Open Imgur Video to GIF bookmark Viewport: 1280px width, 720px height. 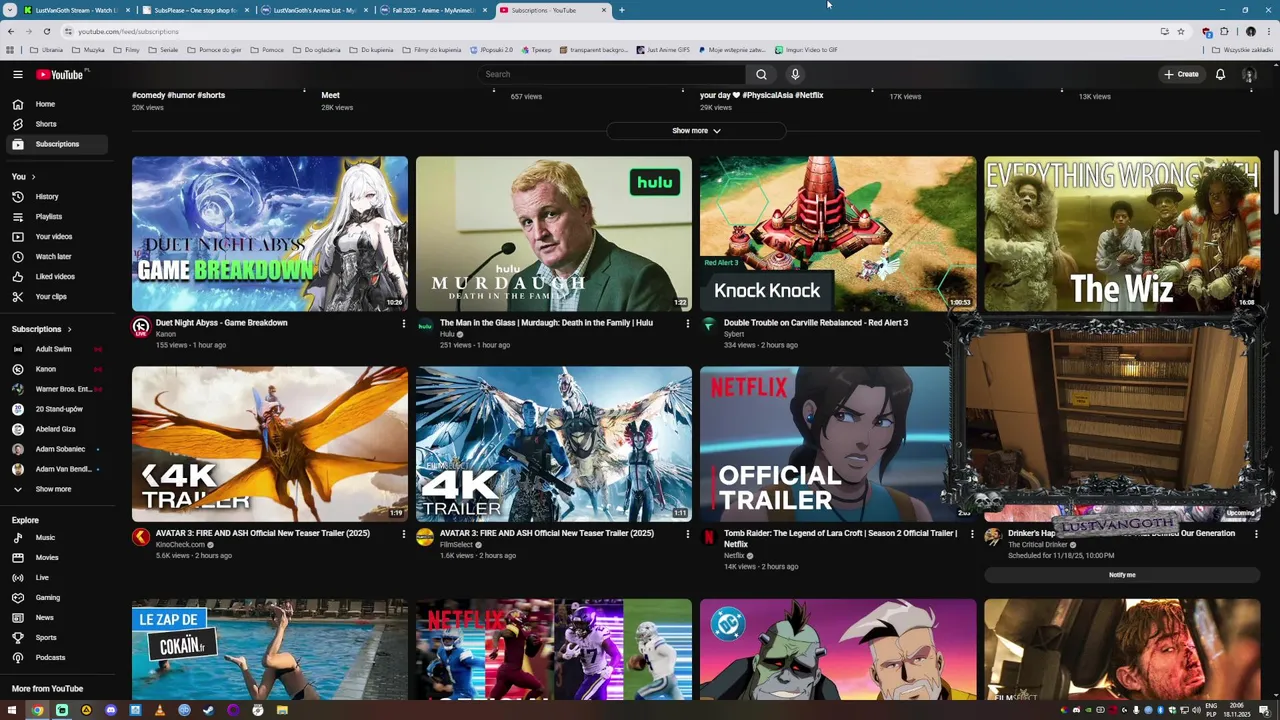[x=806, y=49]
